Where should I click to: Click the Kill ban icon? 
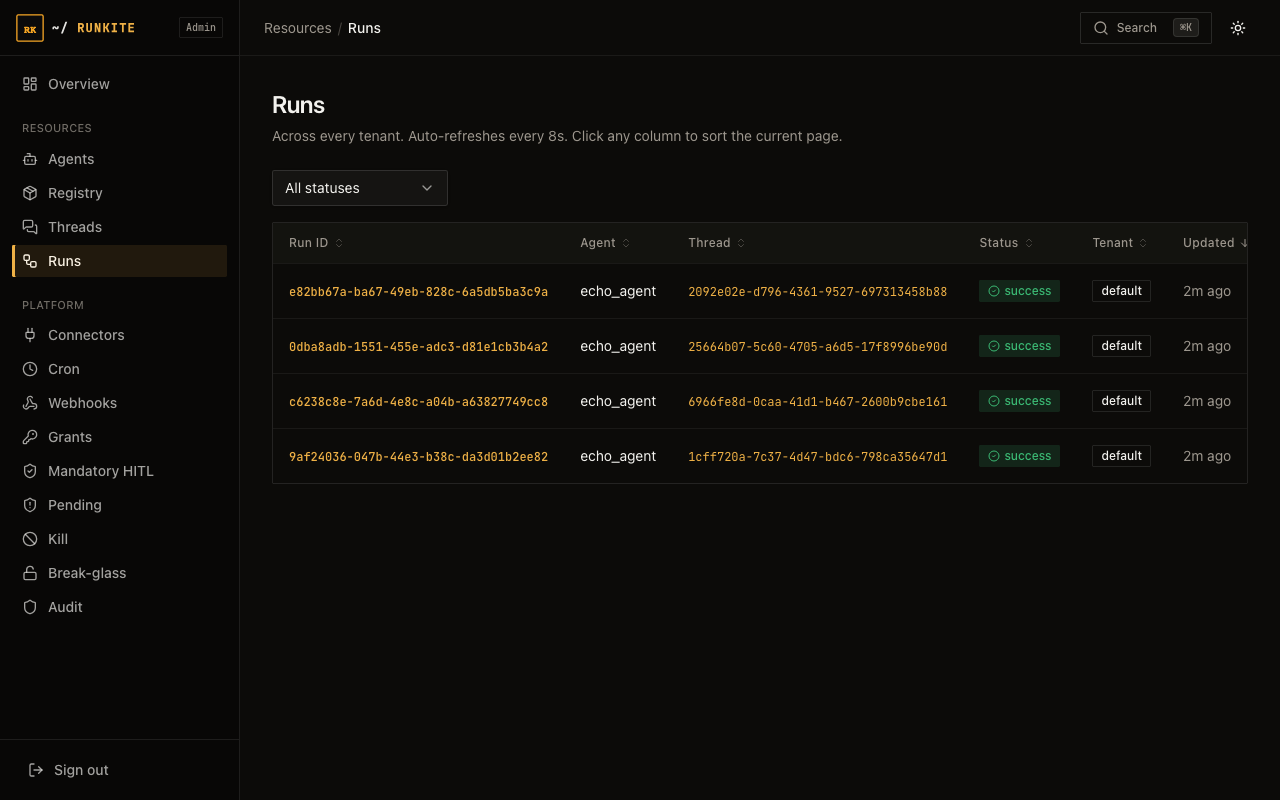[30, 539]
